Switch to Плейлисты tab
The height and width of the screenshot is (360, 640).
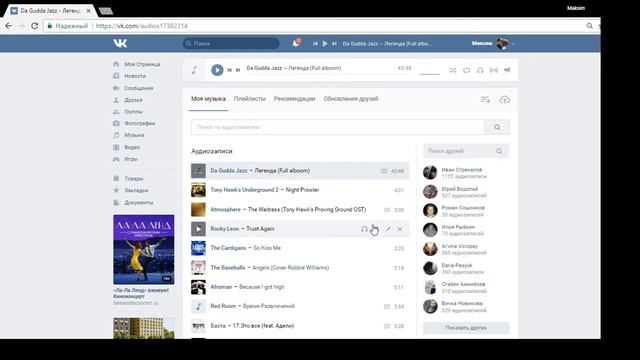point(250,99)
